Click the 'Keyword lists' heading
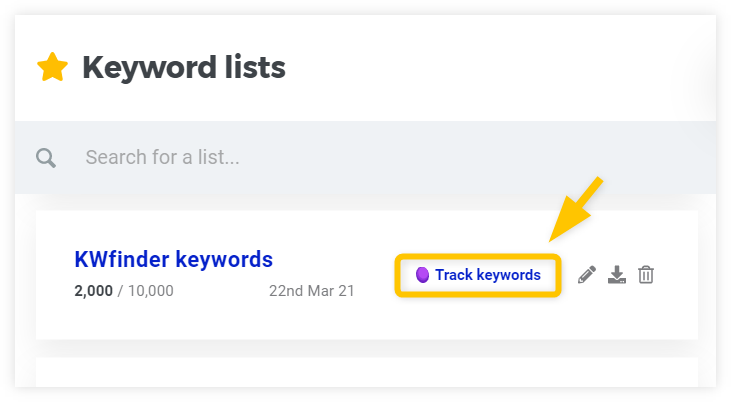This screenshot has height=402, width=731. click(184, 68)
